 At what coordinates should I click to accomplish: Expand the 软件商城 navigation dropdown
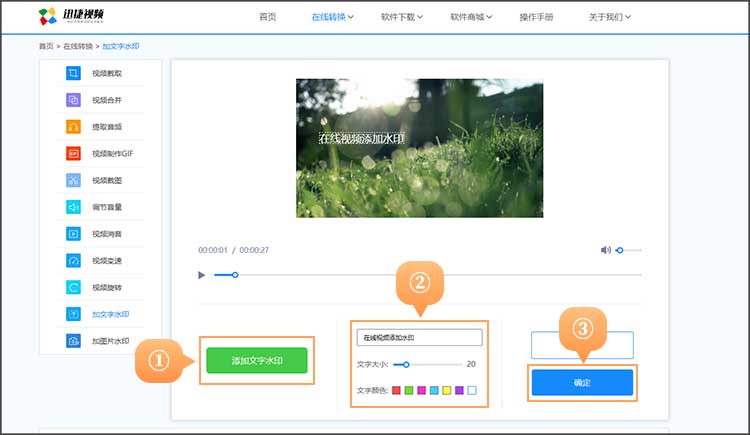[471, 17]
